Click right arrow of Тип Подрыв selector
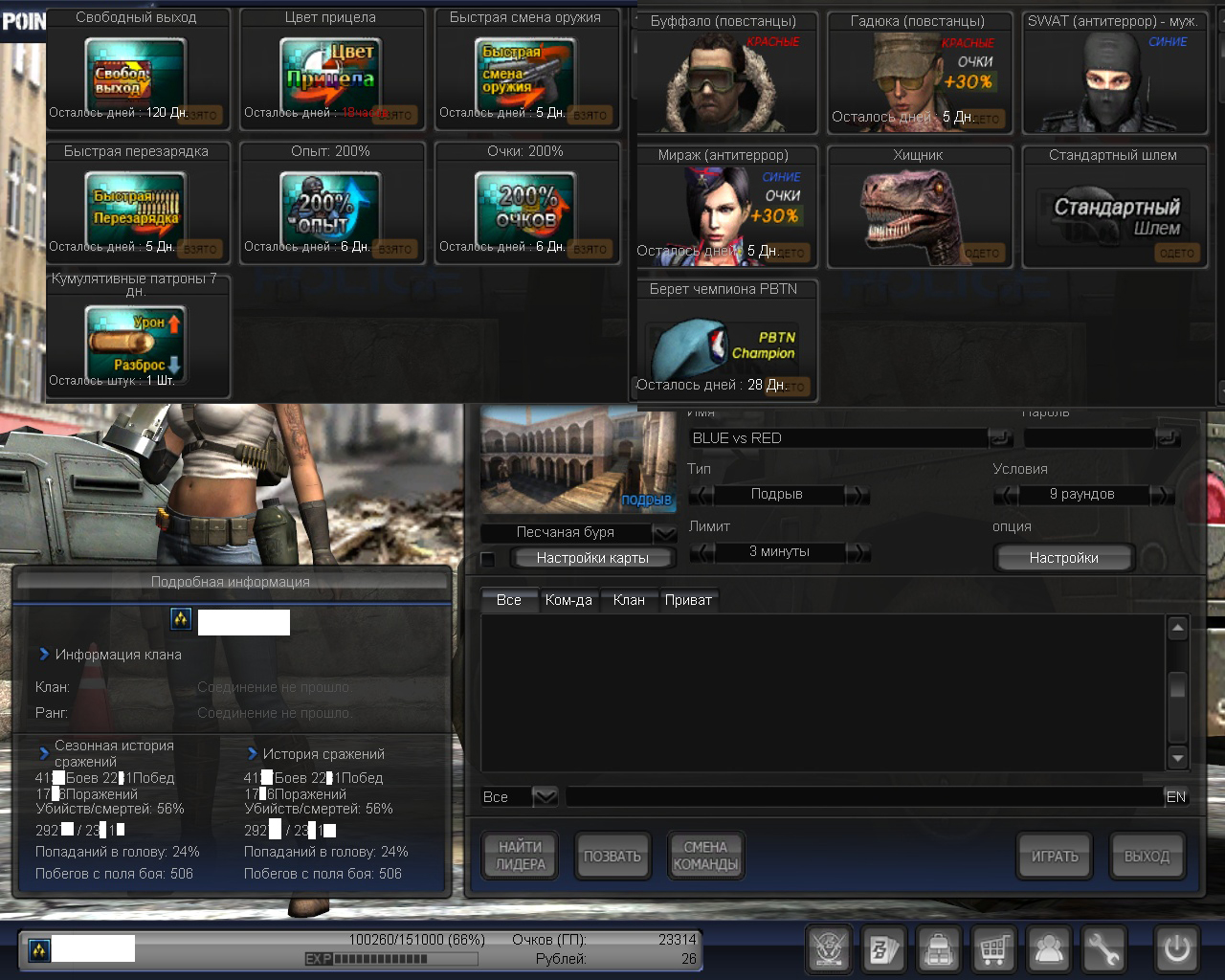 click(857, 495)
